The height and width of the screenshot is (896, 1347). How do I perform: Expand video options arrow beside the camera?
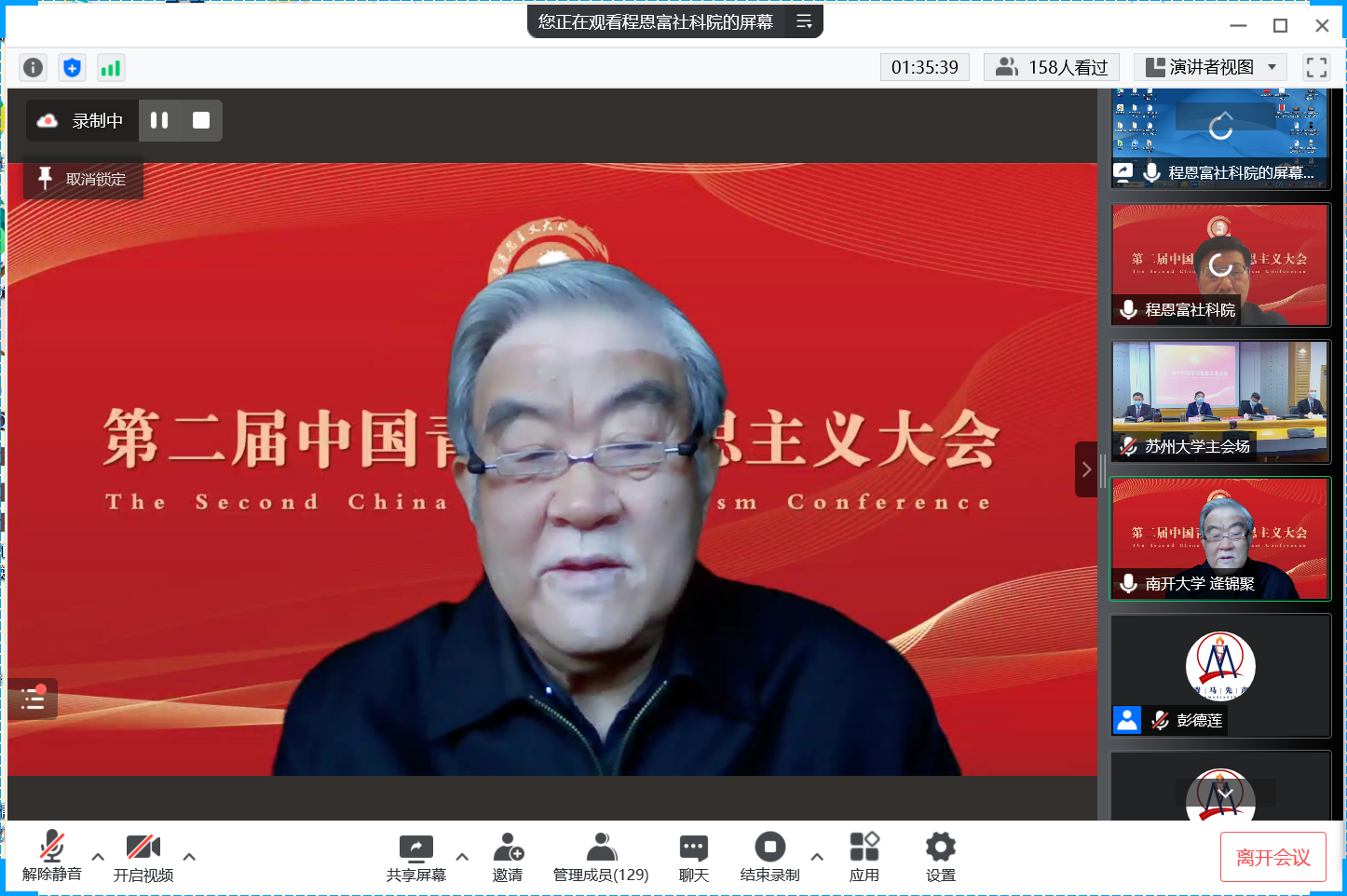189,857
